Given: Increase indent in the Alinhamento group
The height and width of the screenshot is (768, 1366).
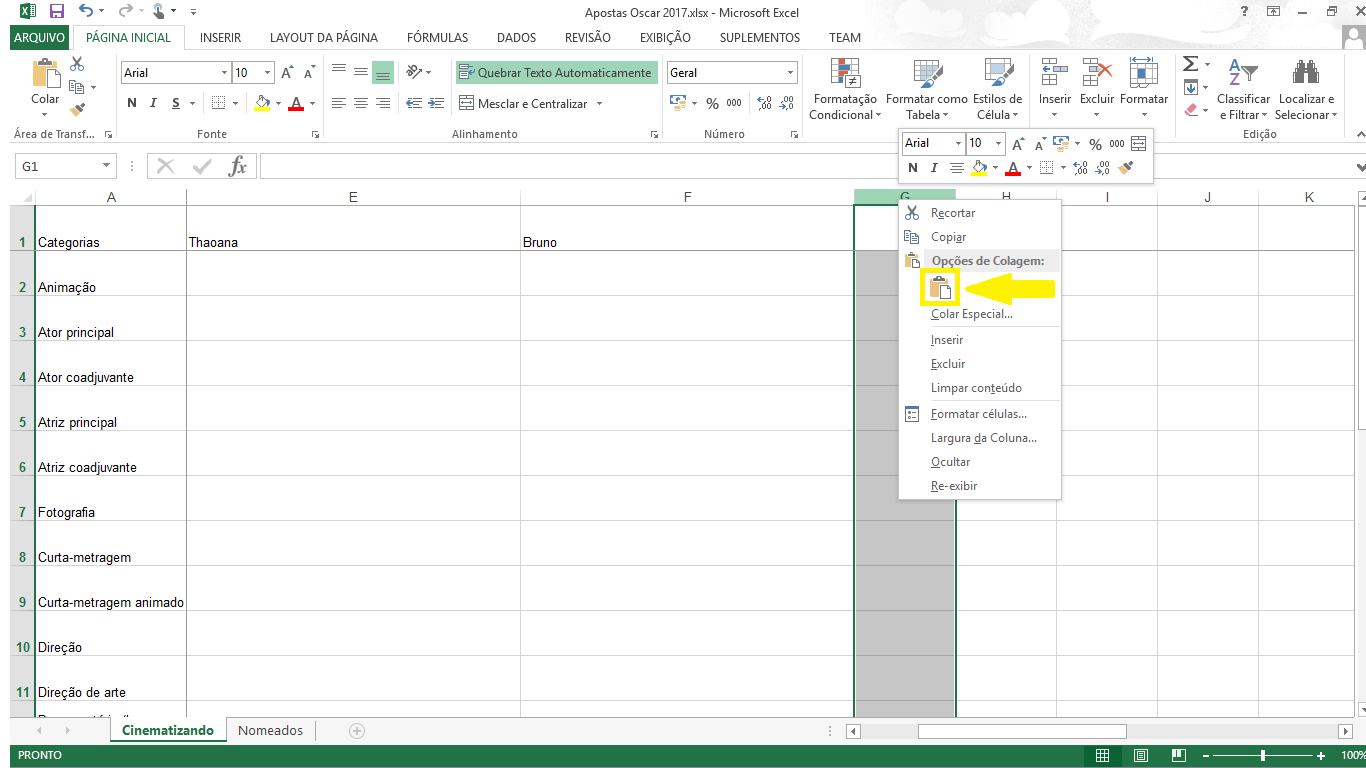Looking at the screenshot, I should pyautogui.click(x=436, y=103).
